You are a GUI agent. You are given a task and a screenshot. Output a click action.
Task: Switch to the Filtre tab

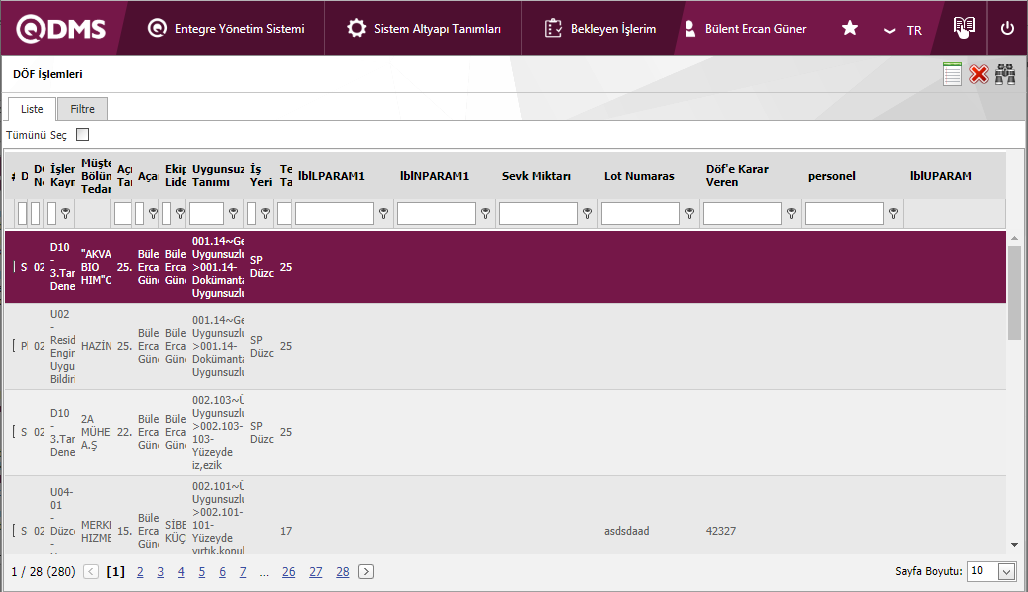tap(82, 108)
